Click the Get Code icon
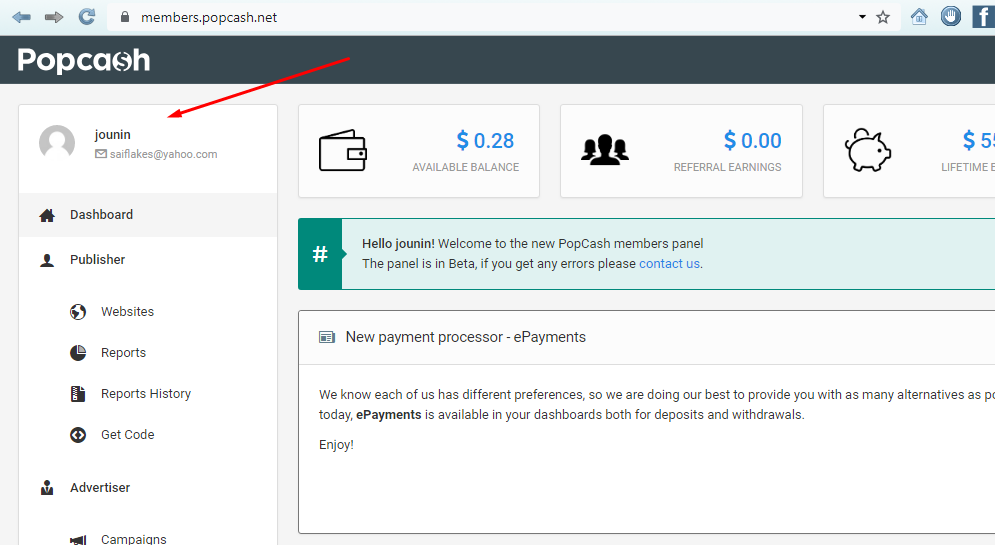 tap(78, 435)
